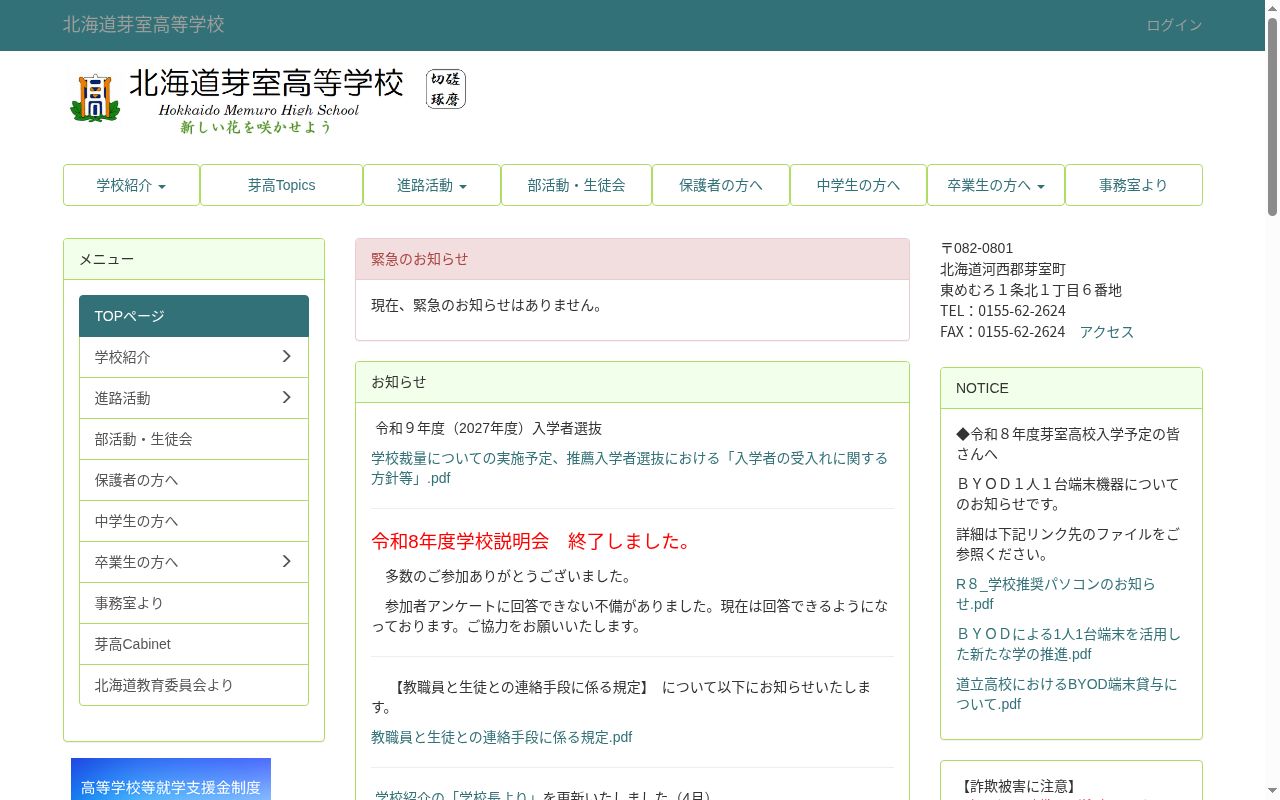
Task: Select 保護者の方へ in side menu
Action: [x=194, y=480]
